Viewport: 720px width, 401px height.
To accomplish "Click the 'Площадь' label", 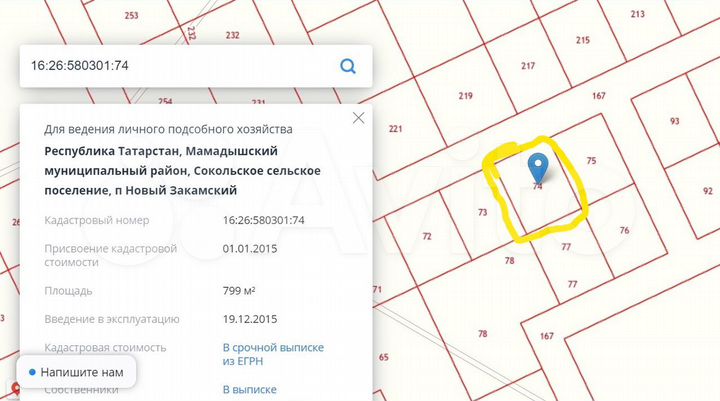I will click(x=68, y=291).
